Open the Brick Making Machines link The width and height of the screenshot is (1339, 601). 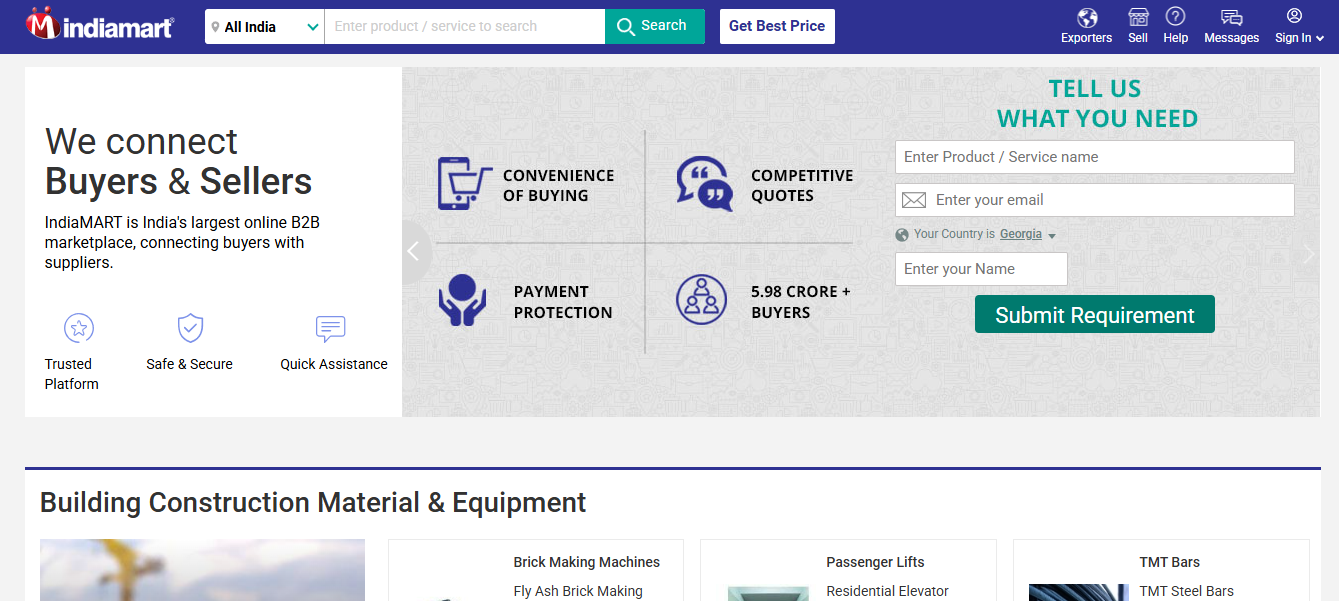[x=587, y=562]
